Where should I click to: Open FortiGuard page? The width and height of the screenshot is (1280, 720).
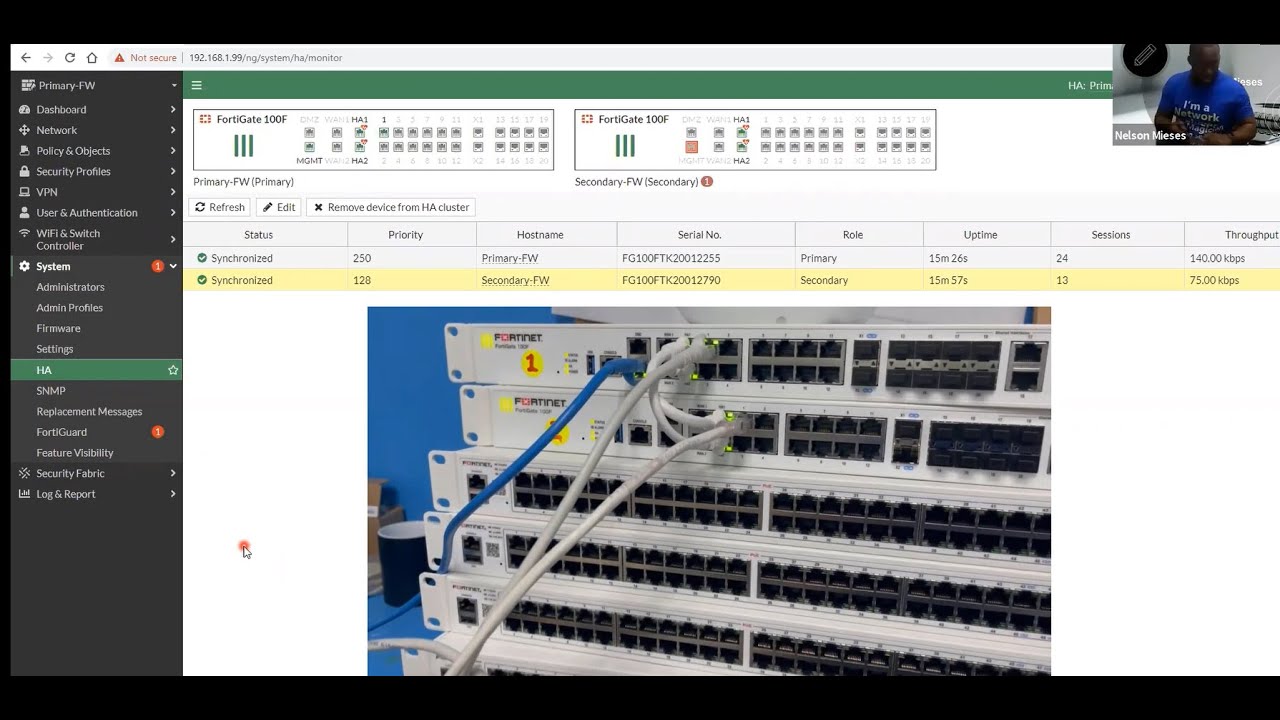97,432
